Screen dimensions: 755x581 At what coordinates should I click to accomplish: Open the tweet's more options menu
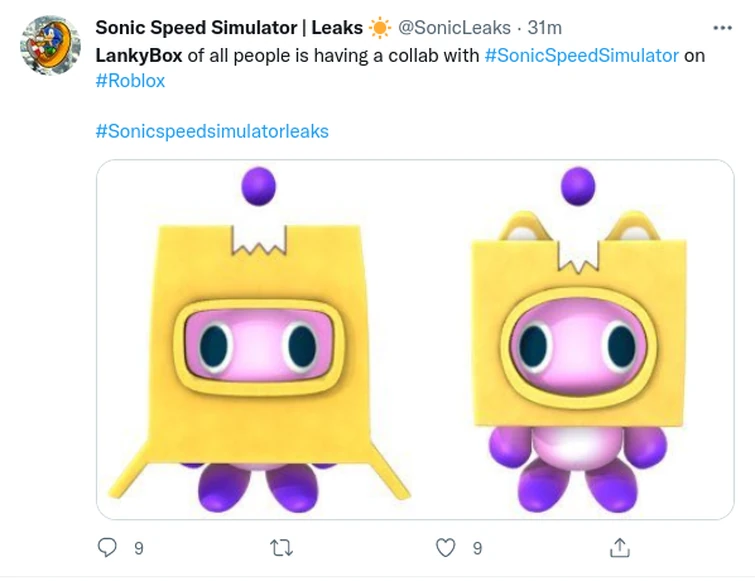pyautogui.click(x=722, y=28)
